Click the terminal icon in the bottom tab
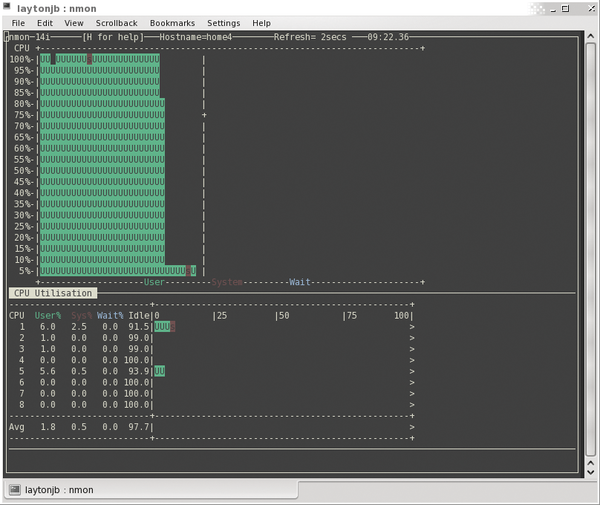The height and width of the screenshot is (505, 600). tap(15, 490)
